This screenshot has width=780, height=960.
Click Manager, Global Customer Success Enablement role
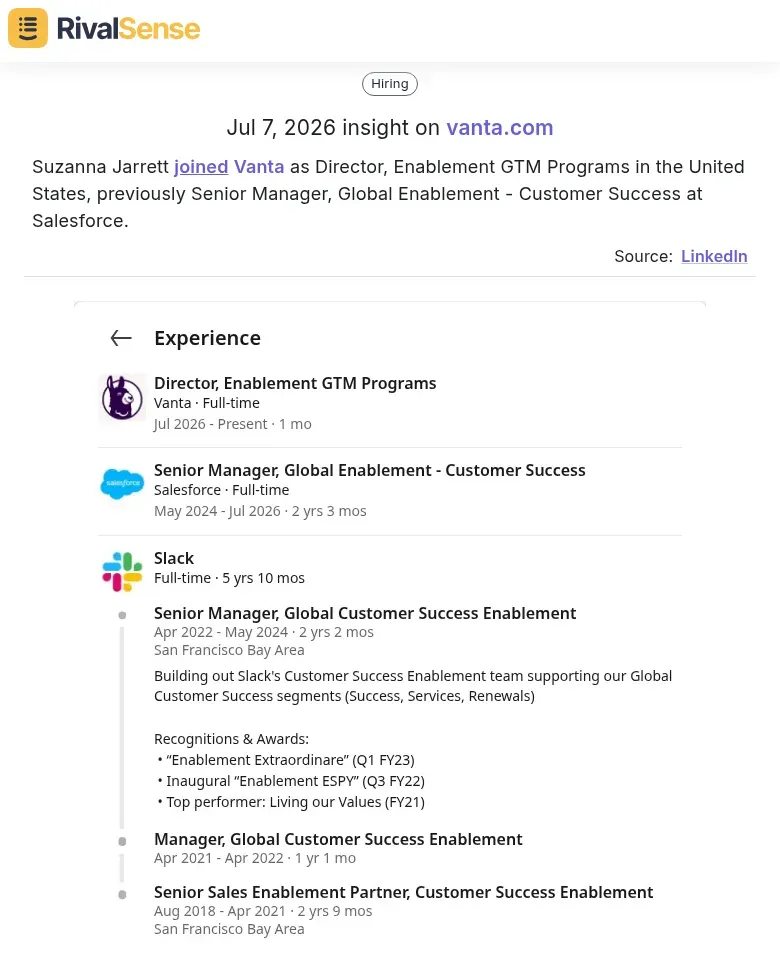[338, 839]
